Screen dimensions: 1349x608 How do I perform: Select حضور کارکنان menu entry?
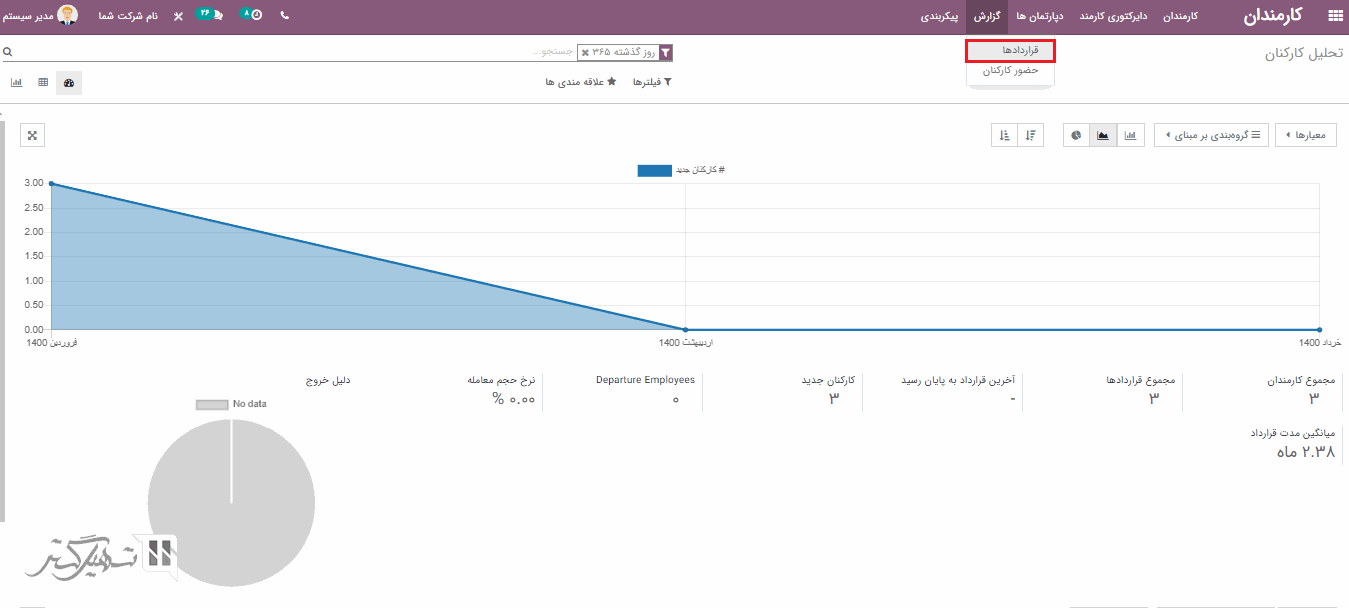1010,71
